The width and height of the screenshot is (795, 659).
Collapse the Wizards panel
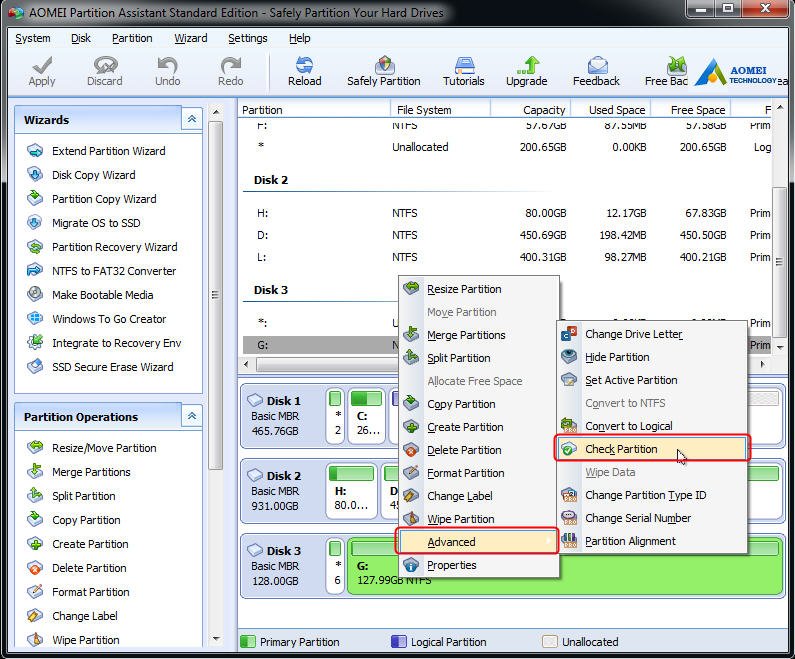192,119
